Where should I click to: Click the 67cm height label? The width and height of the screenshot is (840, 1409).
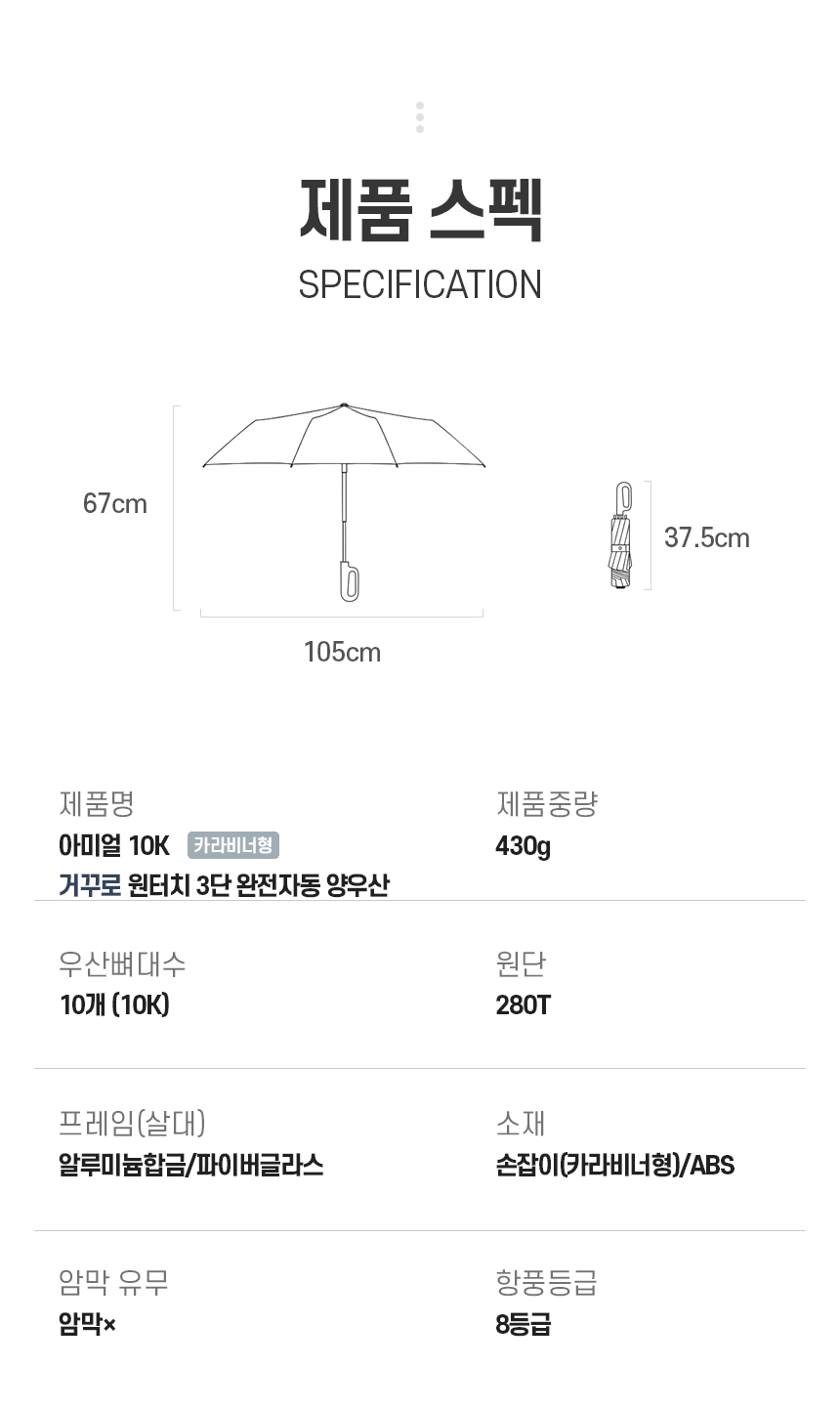[115, 504]
